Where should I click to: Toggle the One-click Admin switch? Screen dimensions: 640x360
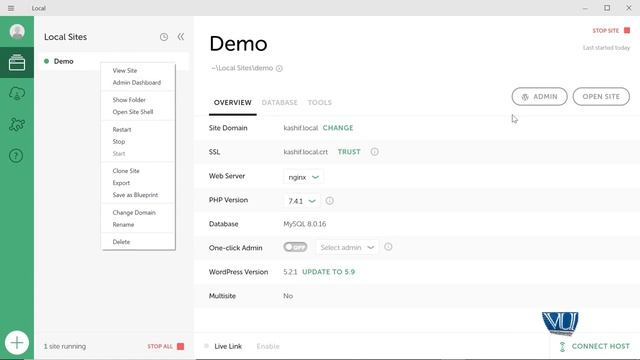(x=295, y=247)
